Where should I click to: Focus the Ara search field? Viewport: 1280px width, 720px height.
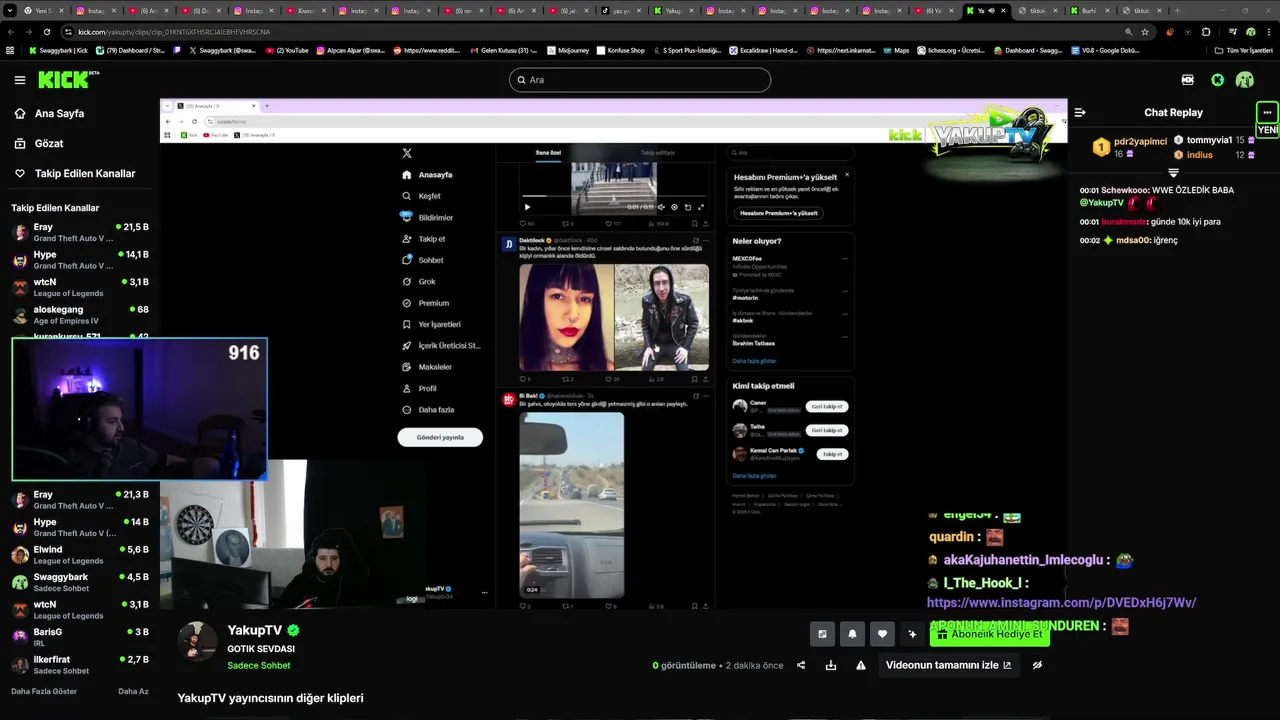(640, 80)
